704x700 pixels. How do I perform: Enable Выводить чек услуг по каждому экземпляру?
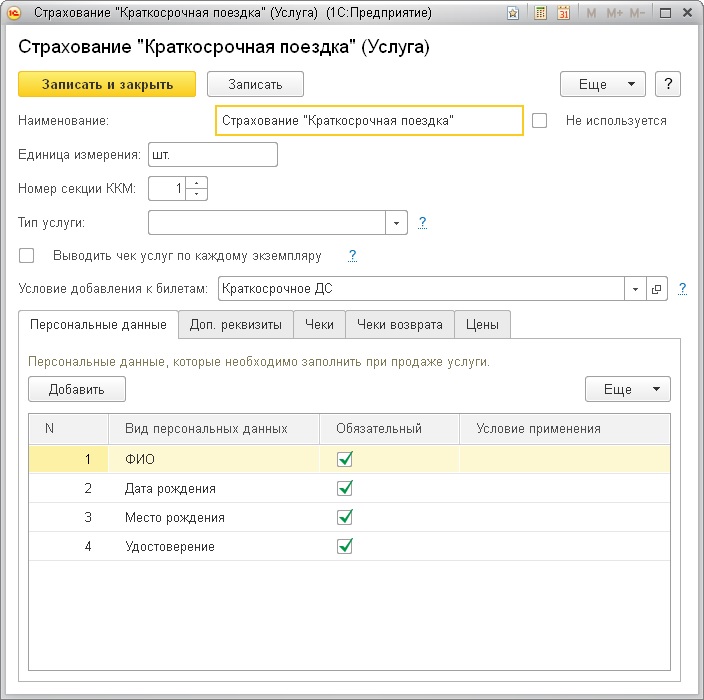tap(27, 255)
